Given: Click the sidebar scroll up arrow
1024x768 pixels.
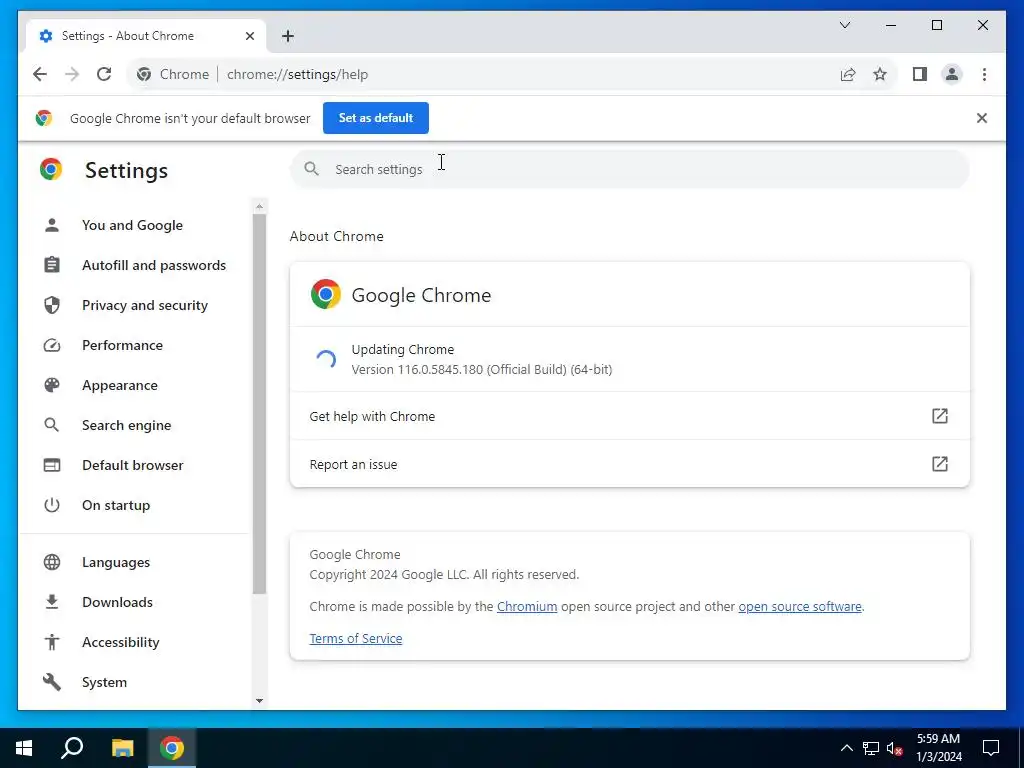Looking at the screenshot, I should [x=259, y=206].
